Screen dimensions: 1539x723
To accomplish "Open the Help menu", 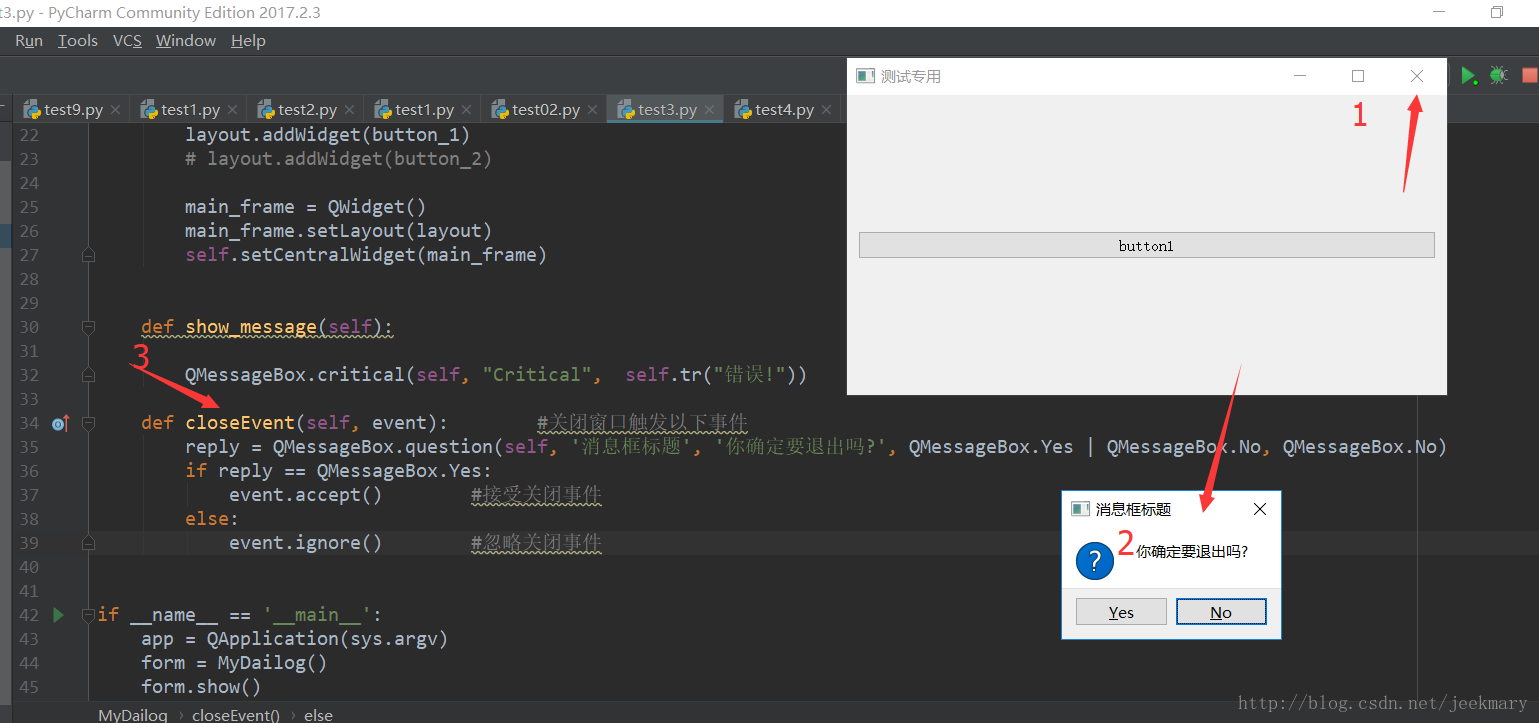I will coord(248,40).
